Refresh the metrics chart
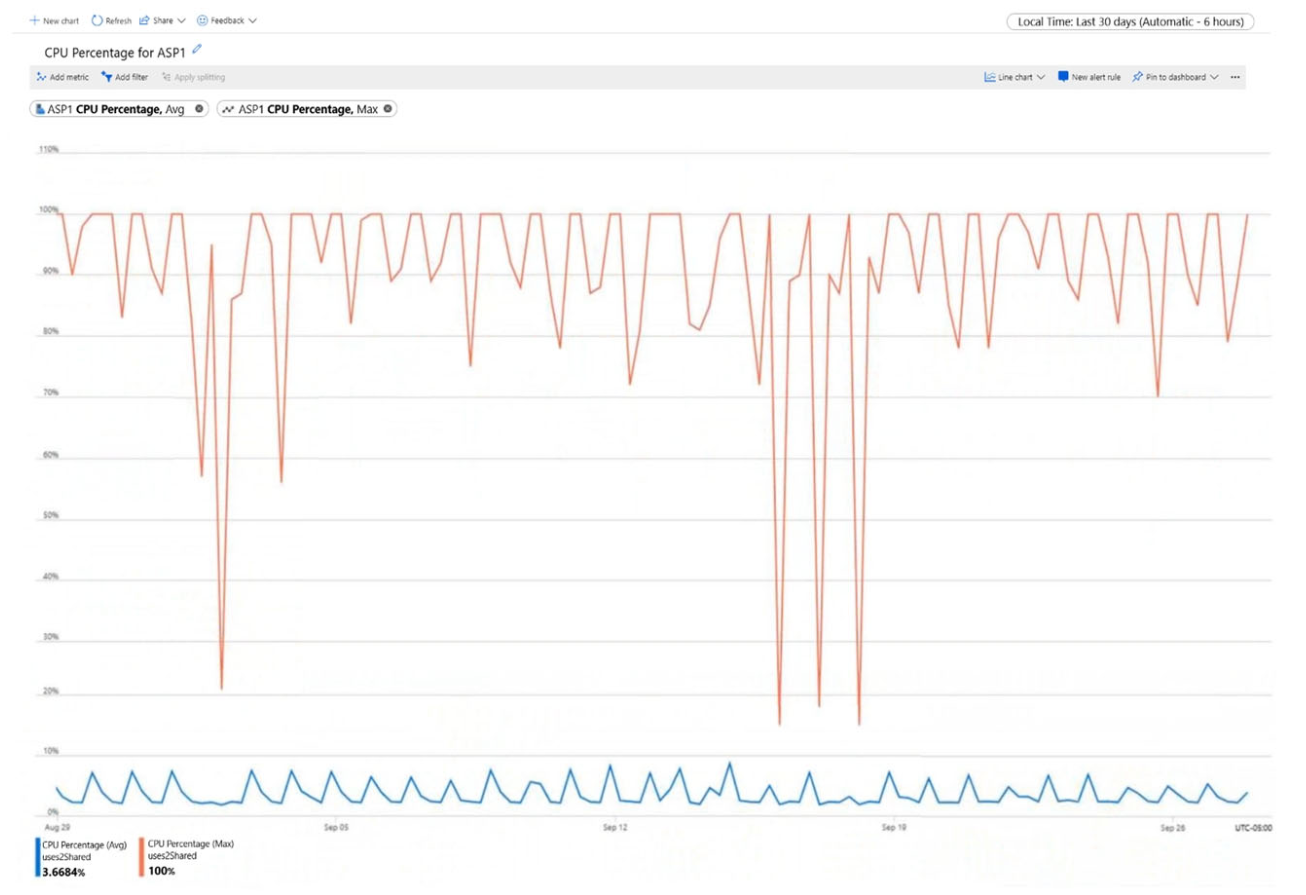The image size is (1306, 895). pos(97,20)
